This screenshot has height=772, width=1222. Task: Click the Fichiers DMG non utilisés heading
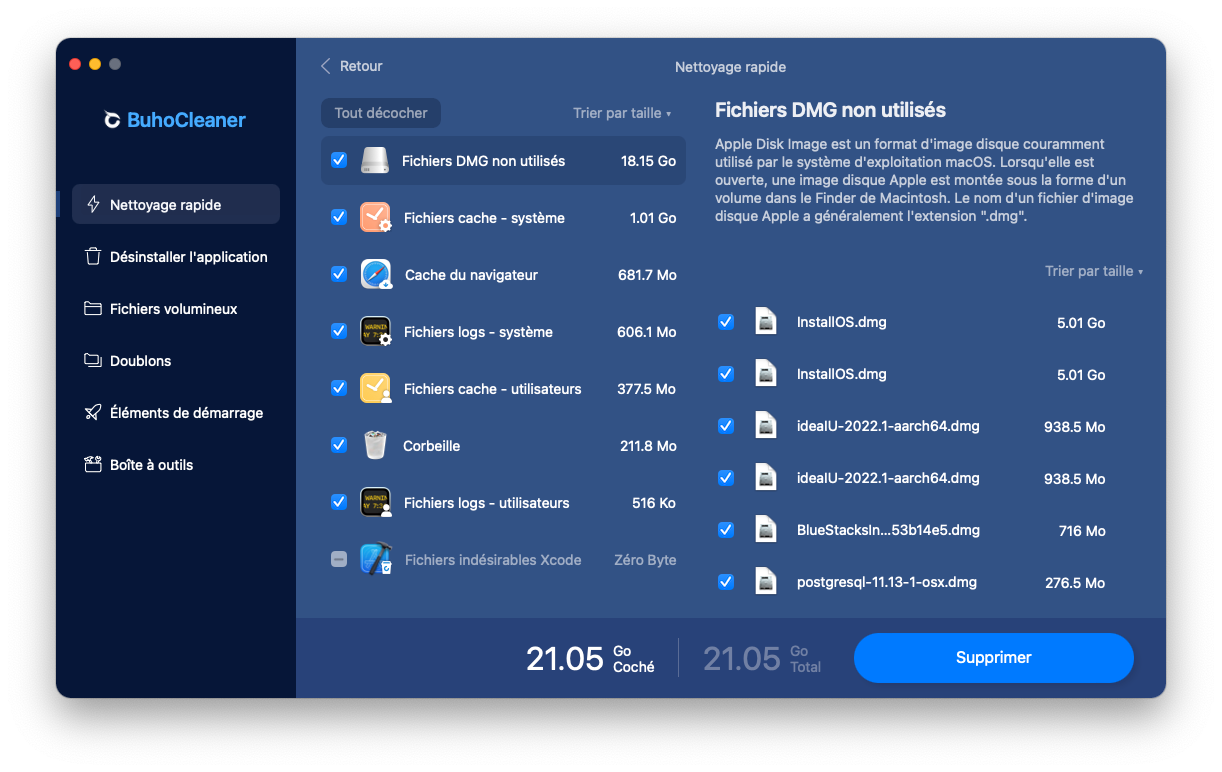pyautogui.click(x=830, y=110)
